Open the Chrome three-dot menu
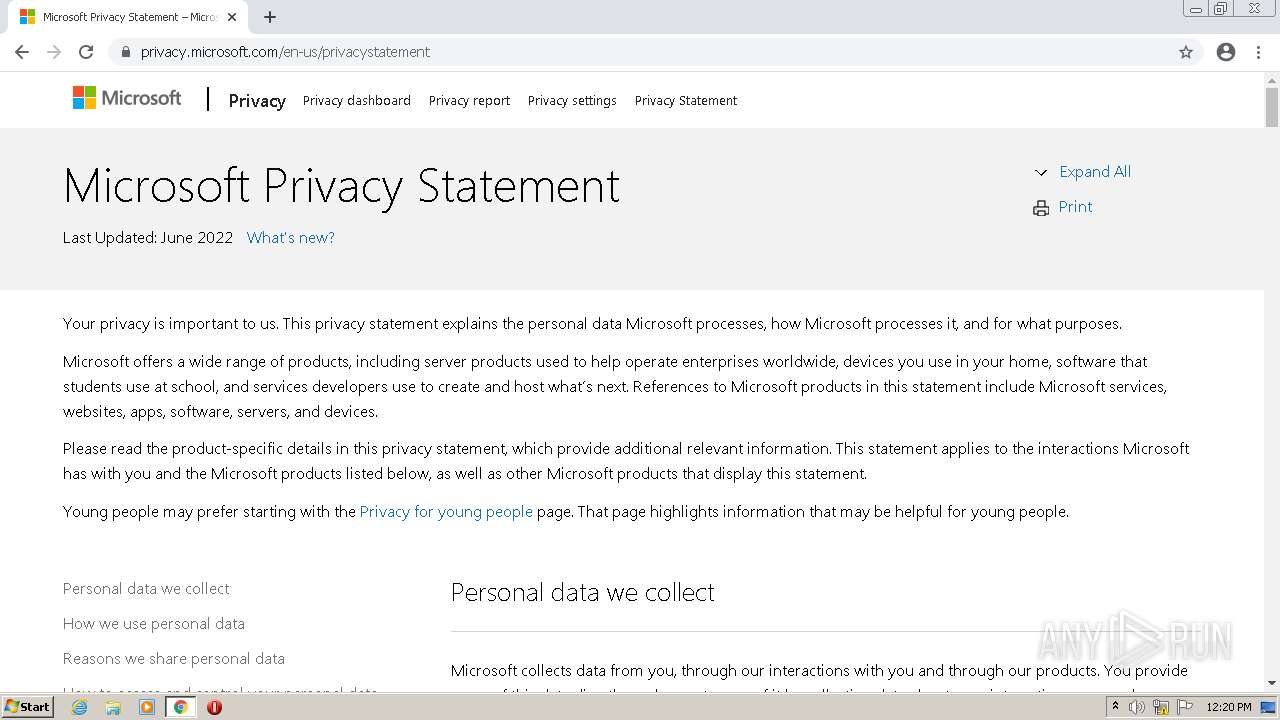This screenshot has height=720, width=1280. coord(1259,52)
